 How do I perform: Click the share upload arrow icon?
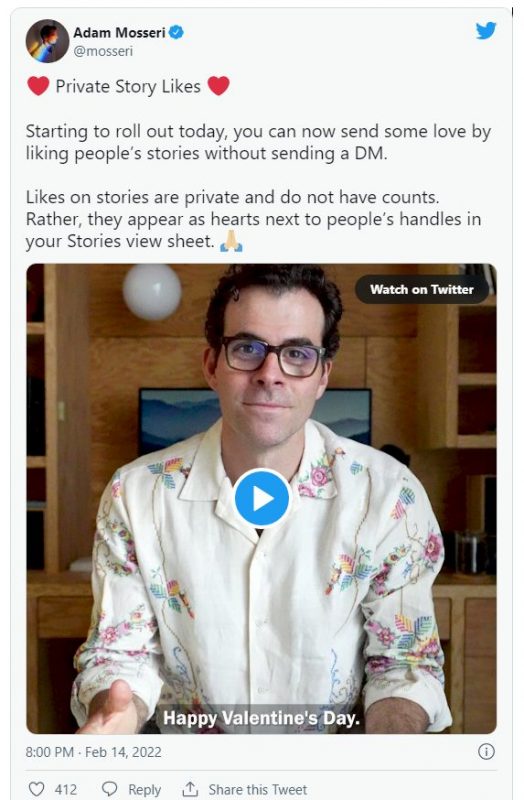[190, 789]
